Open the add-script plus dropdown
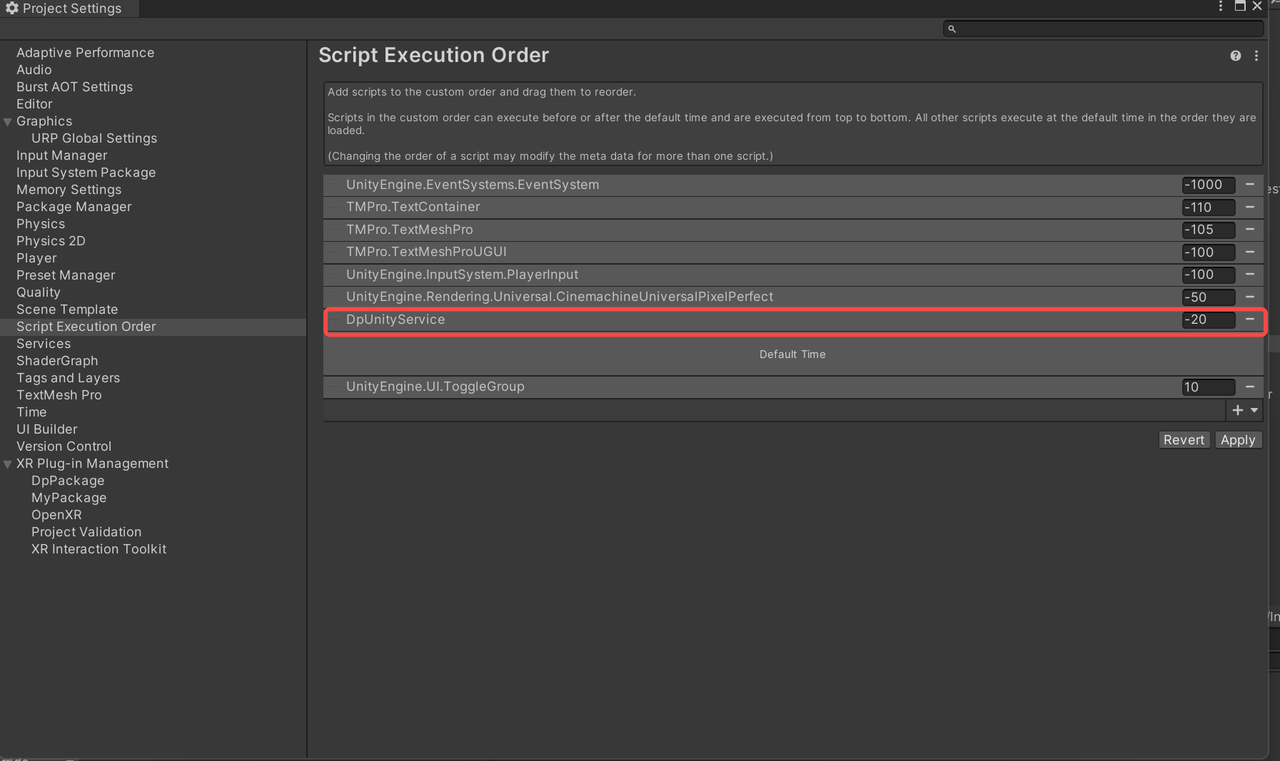Image resolution: width=1280 pixels, height=761 pixels. point(1245,410)
